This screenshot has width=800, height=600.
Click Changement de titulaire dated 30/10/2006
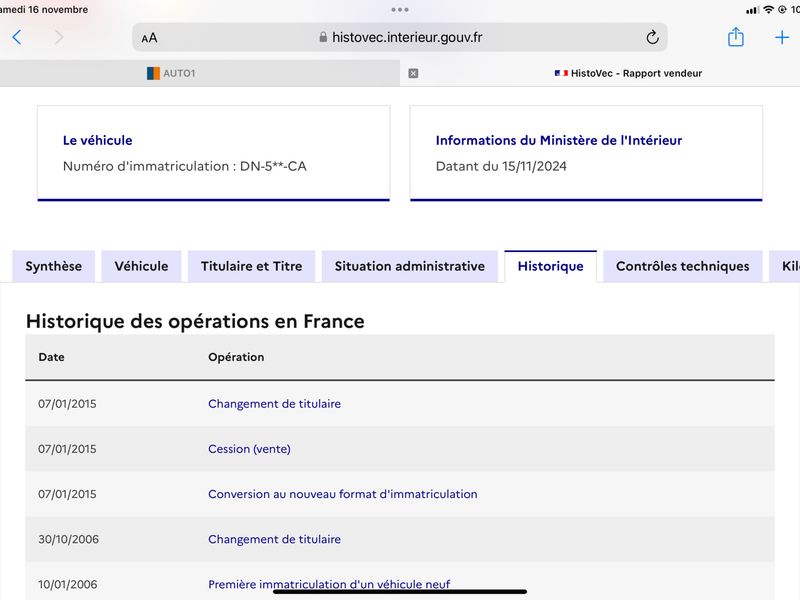point(274,539)
